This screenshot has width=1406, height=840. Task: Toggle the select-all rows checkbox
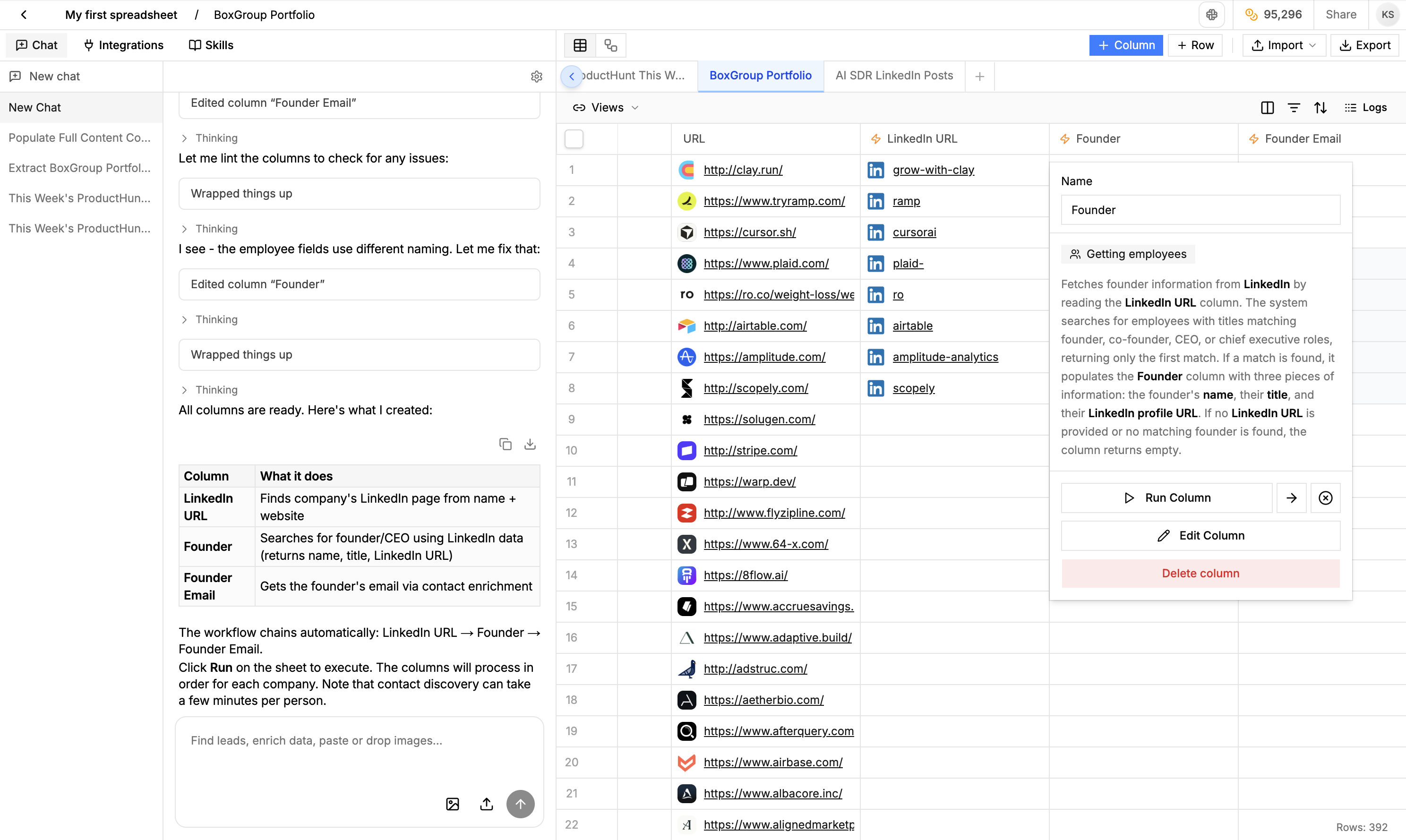(x=574, y=139)
